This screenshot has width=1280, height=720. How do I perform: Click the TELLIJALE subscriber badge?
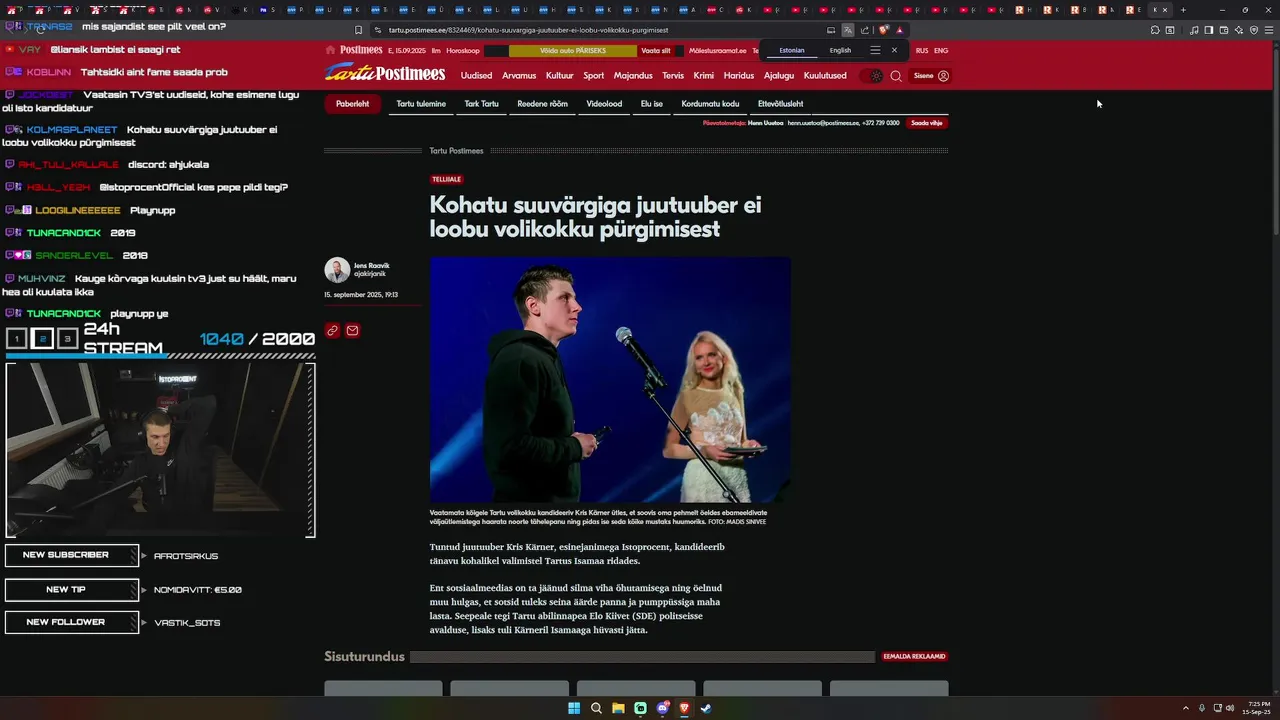coord(447,180)
